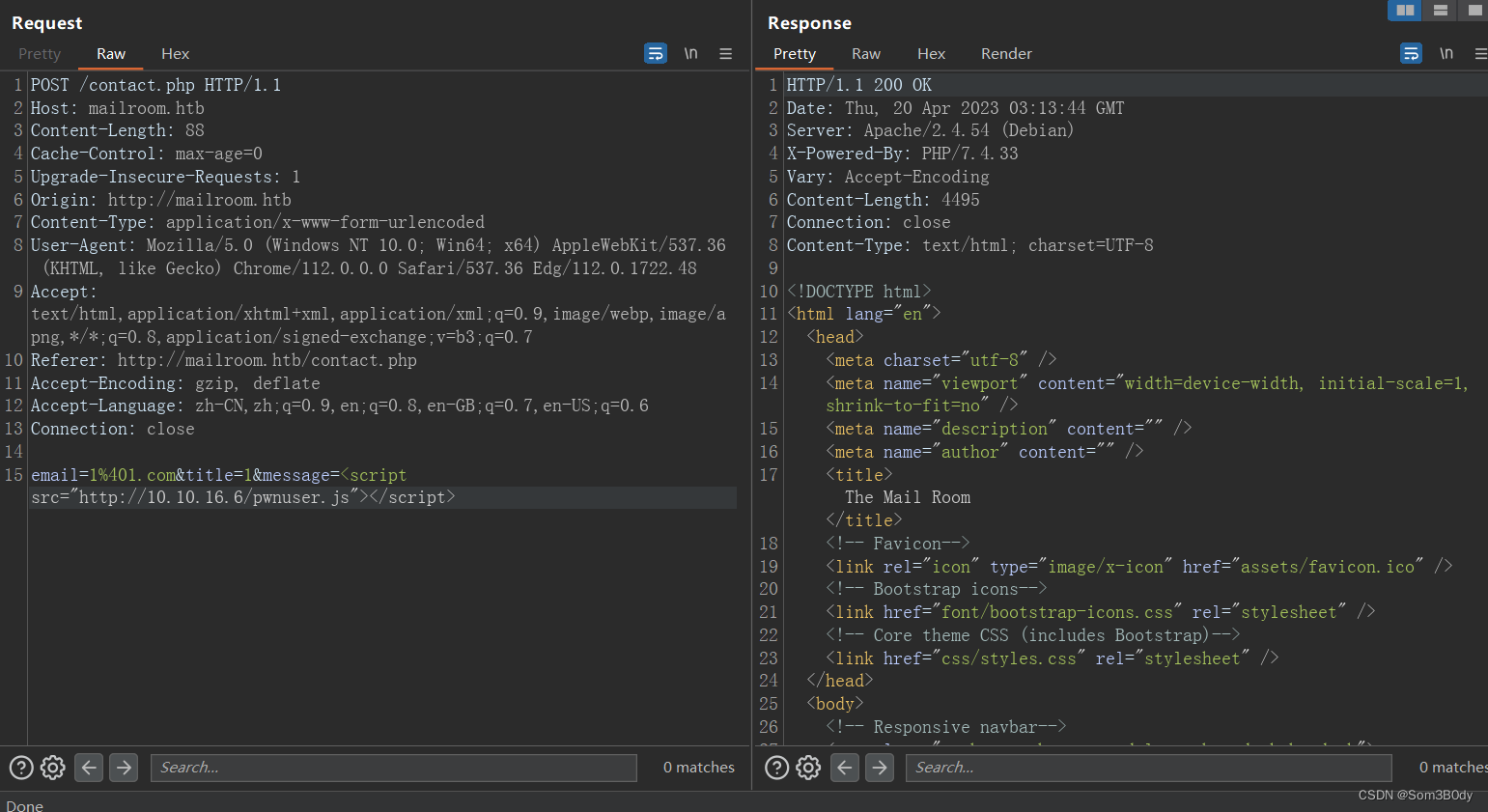Toggle non-printable characters in Response panel
Viewport: 1488px width, 812px height.
click(x=1446, y=53)
